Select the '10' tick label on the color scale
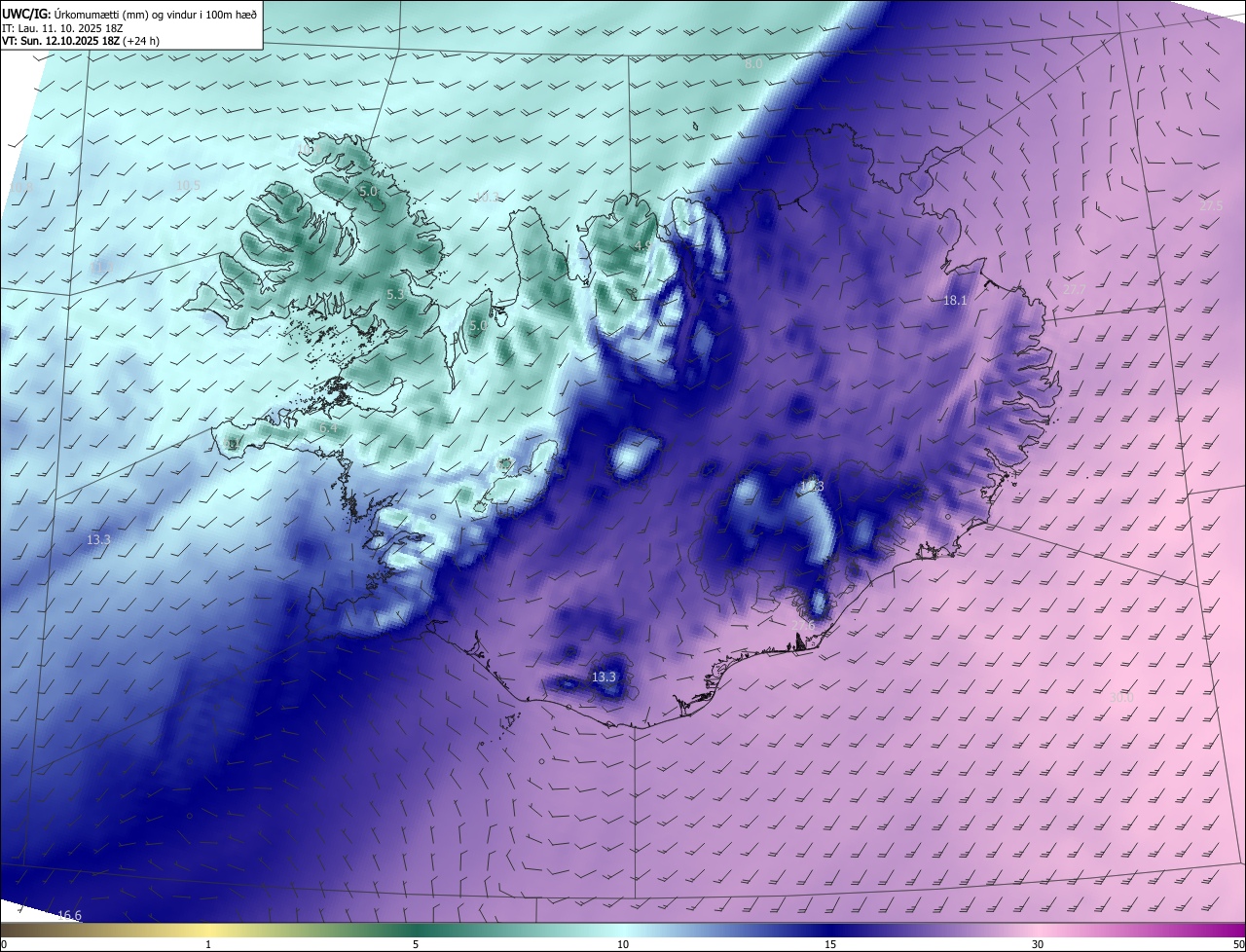Screen dimensions: 1246x952 623,945
